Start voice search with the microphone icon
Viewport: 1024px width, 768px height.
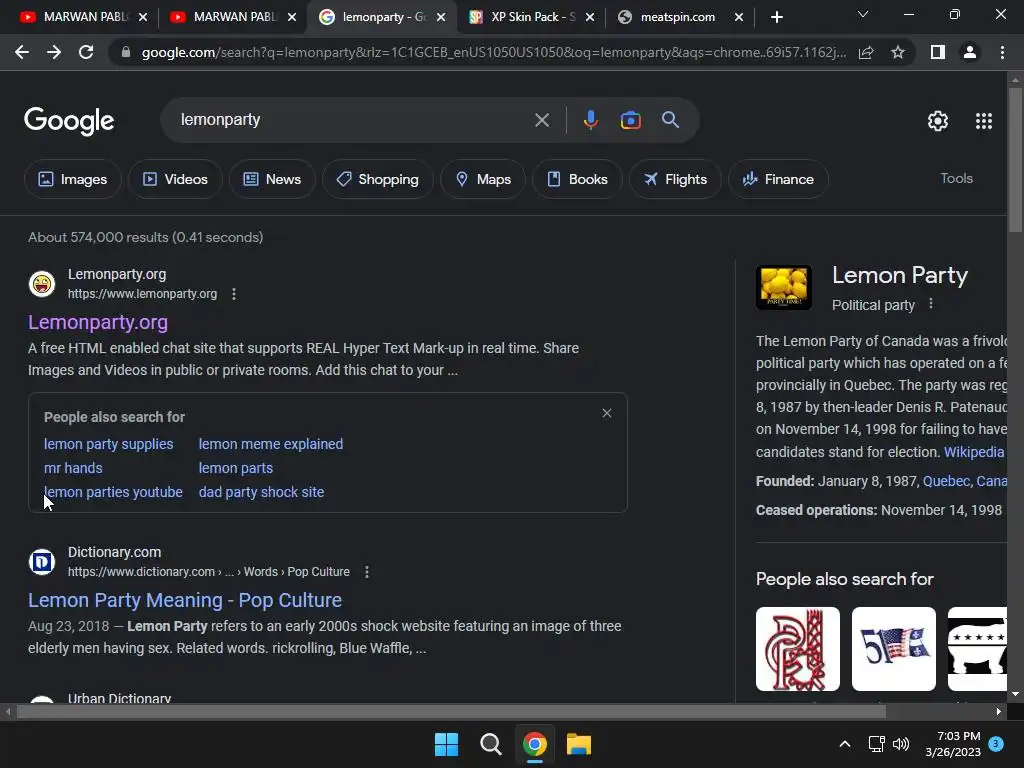click(590, 120)
